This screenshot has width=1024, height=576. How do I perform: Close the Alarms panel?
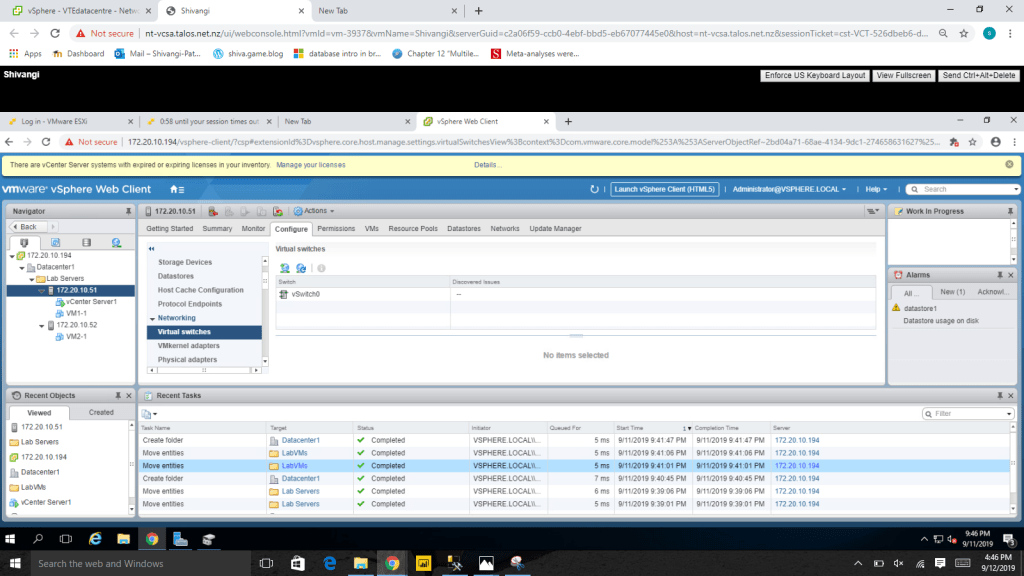1013,274
